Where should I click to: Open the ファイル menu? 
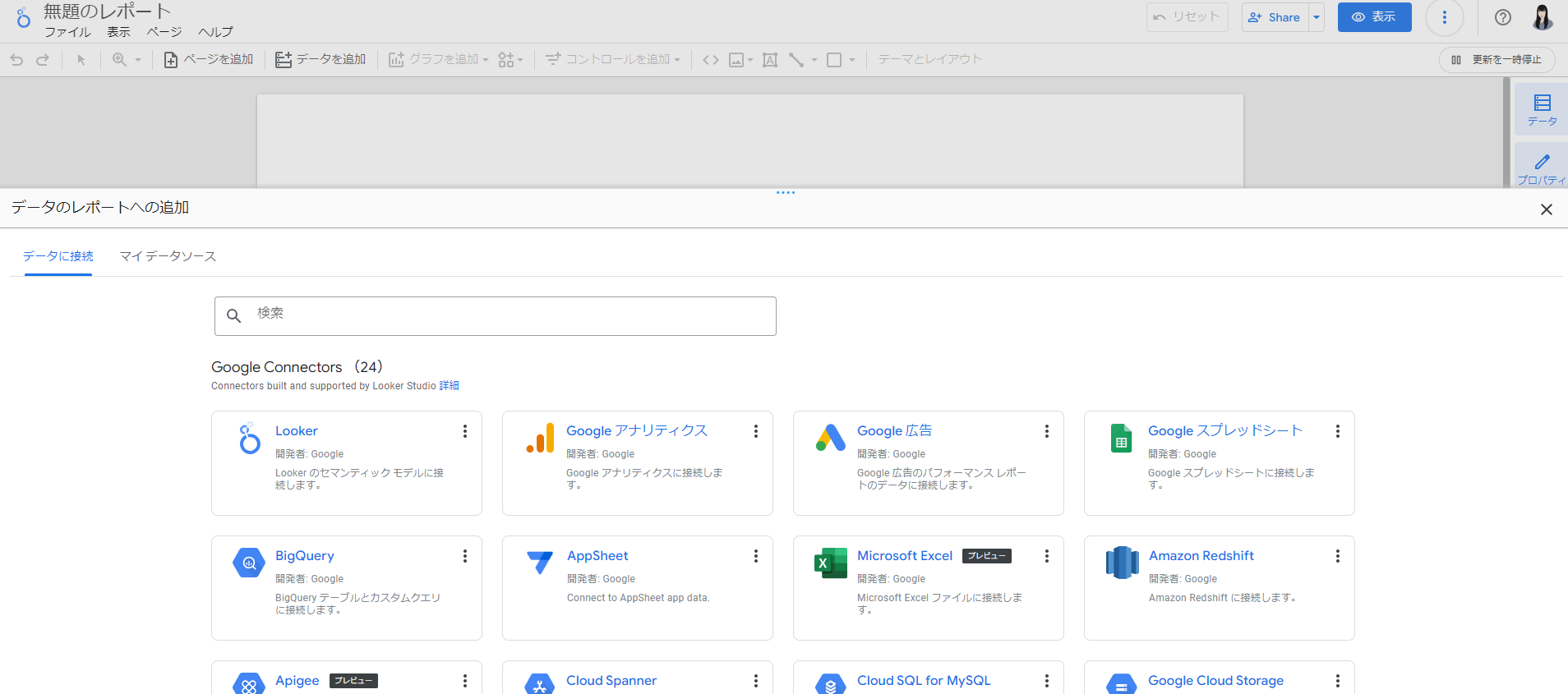(x=67, y=32)
